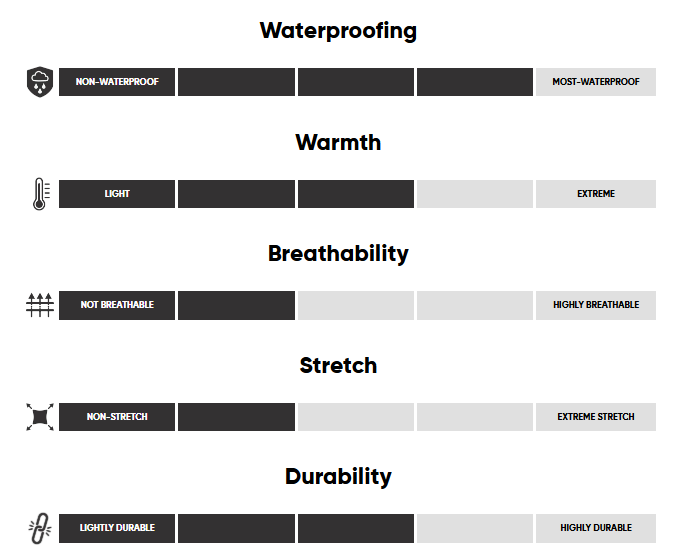Select the HIGHLY DURABLE segment
Screen dimensions: 697x554
[x=596, y=528]
